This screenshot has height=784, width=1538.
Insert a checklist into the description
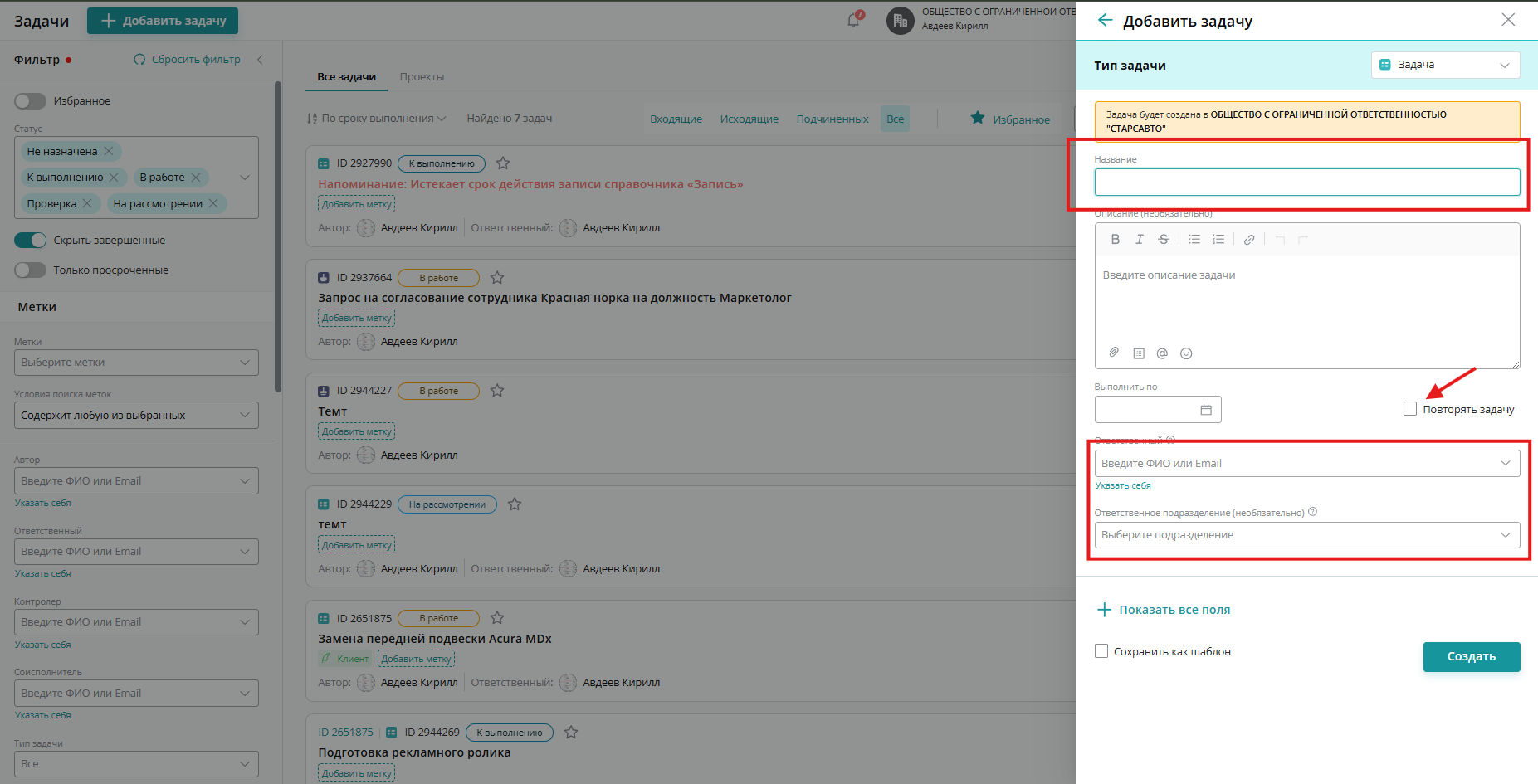click(x=1139, y=353)
